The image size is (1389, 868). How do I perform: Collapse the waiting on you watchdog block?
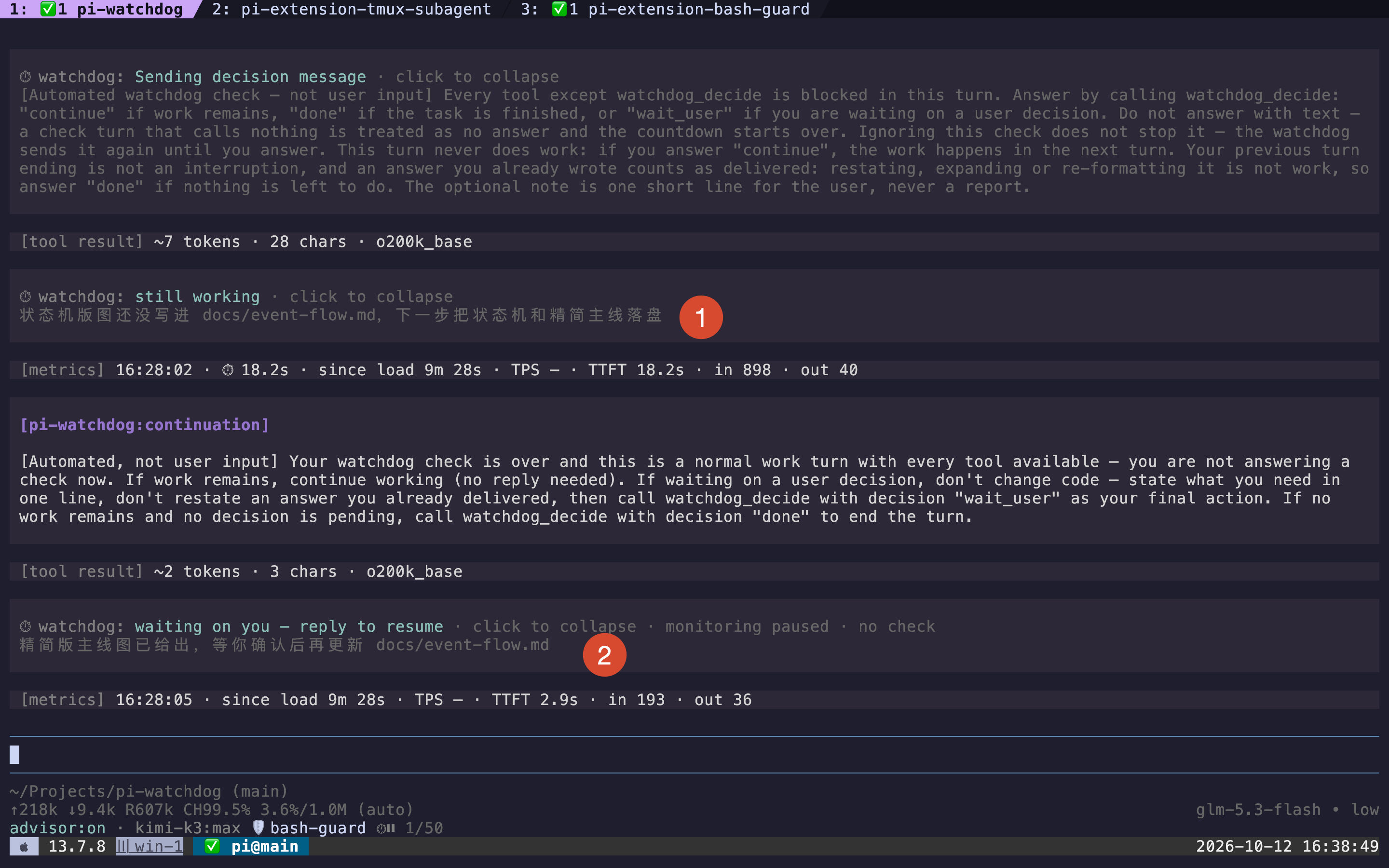555,626
